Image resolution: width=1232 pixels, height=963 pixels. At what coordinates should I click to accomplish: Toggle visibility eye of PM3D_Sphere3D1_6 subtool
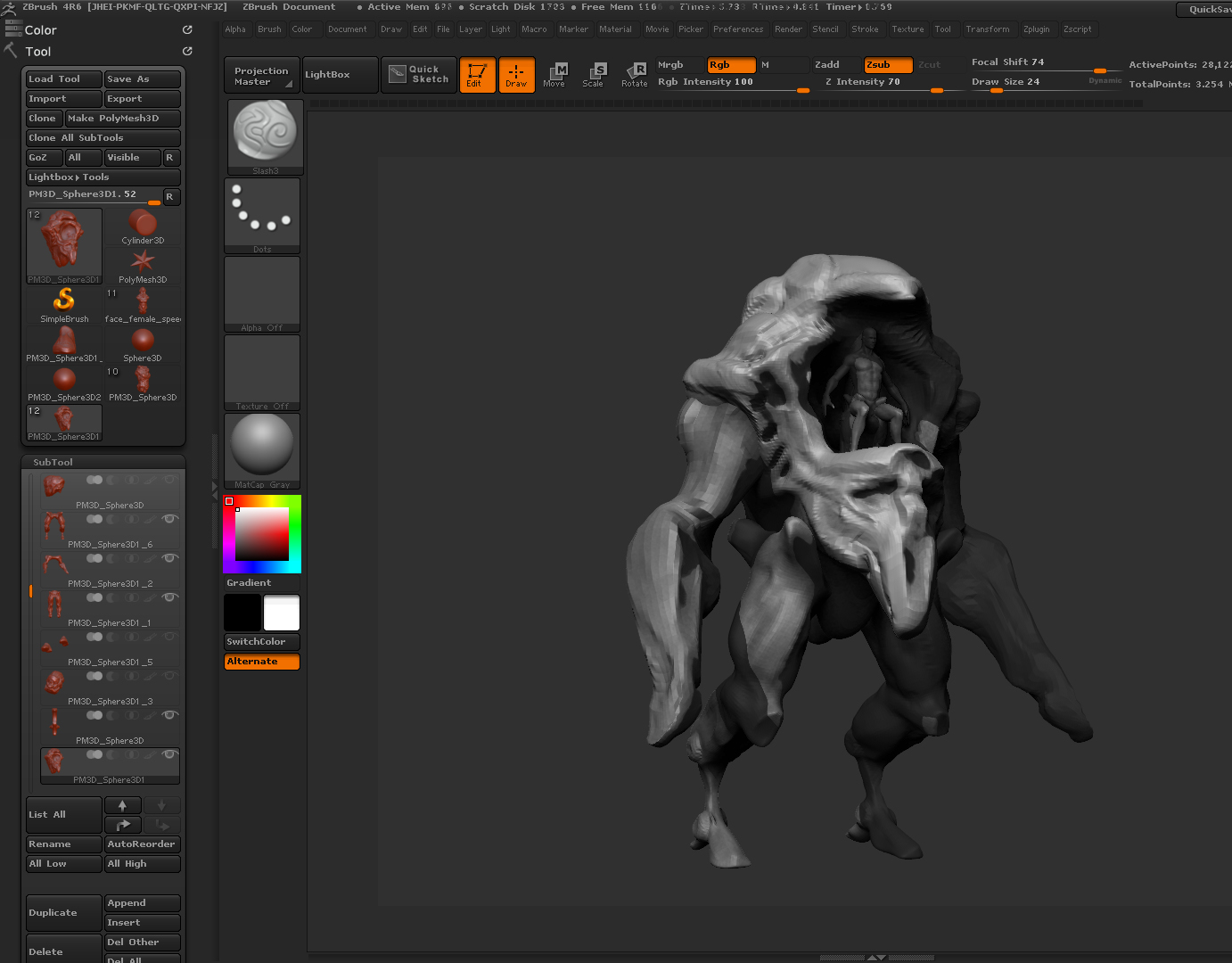tap(169, 519)
